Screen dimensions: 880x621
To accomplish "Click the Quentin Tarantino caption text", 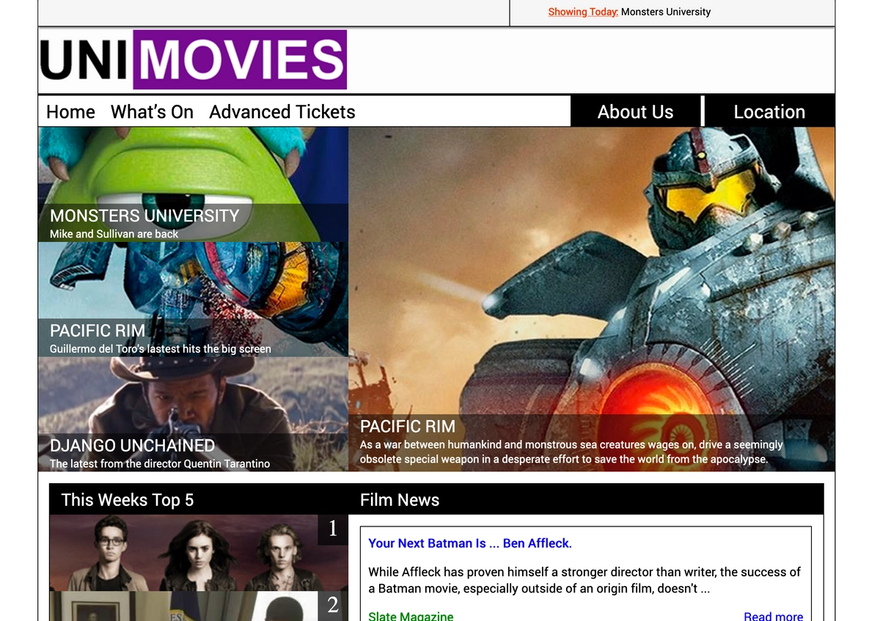I will tap(160, 464).
